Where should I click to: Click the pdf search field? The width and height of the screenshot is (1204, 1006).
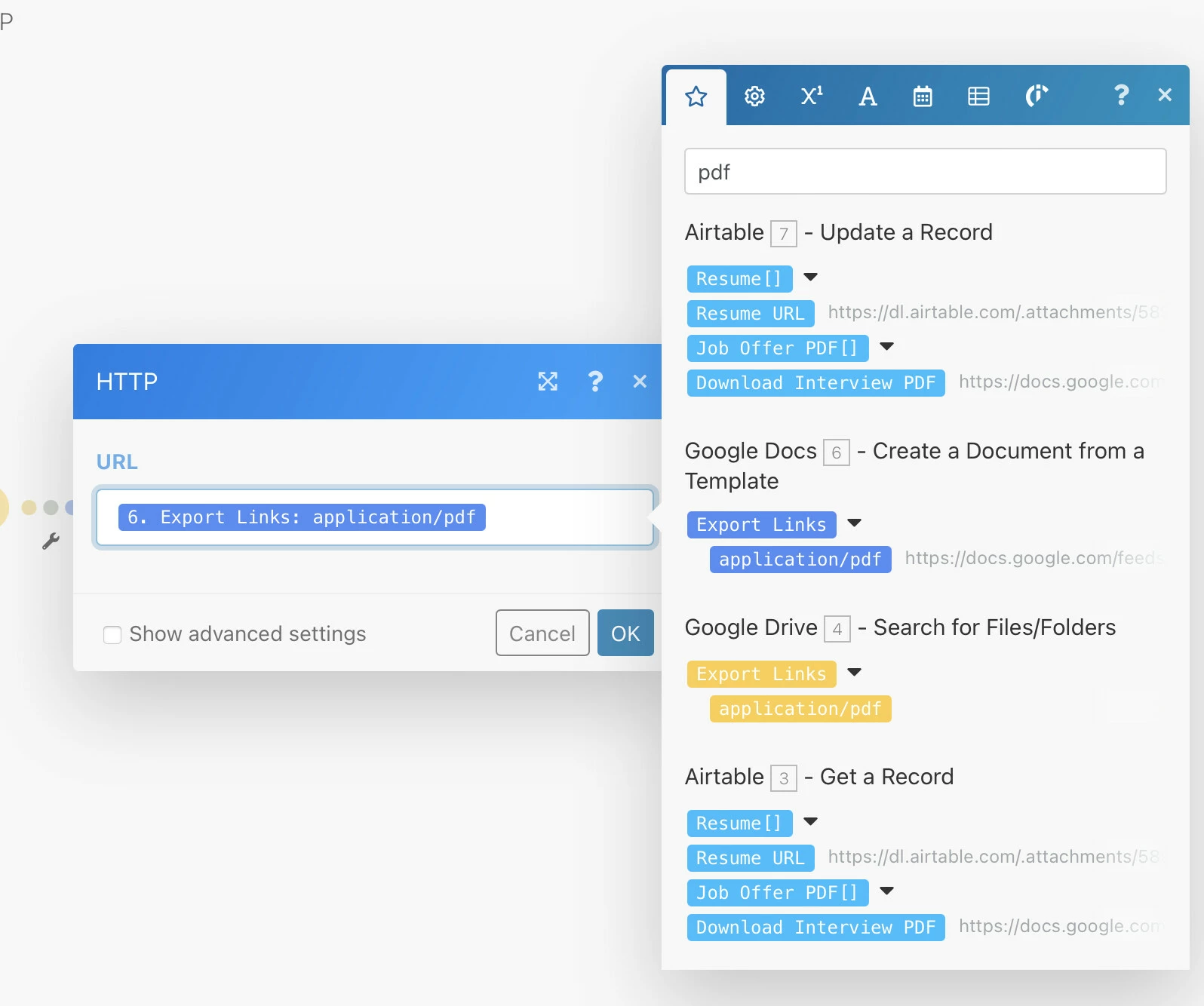(925, 171)
